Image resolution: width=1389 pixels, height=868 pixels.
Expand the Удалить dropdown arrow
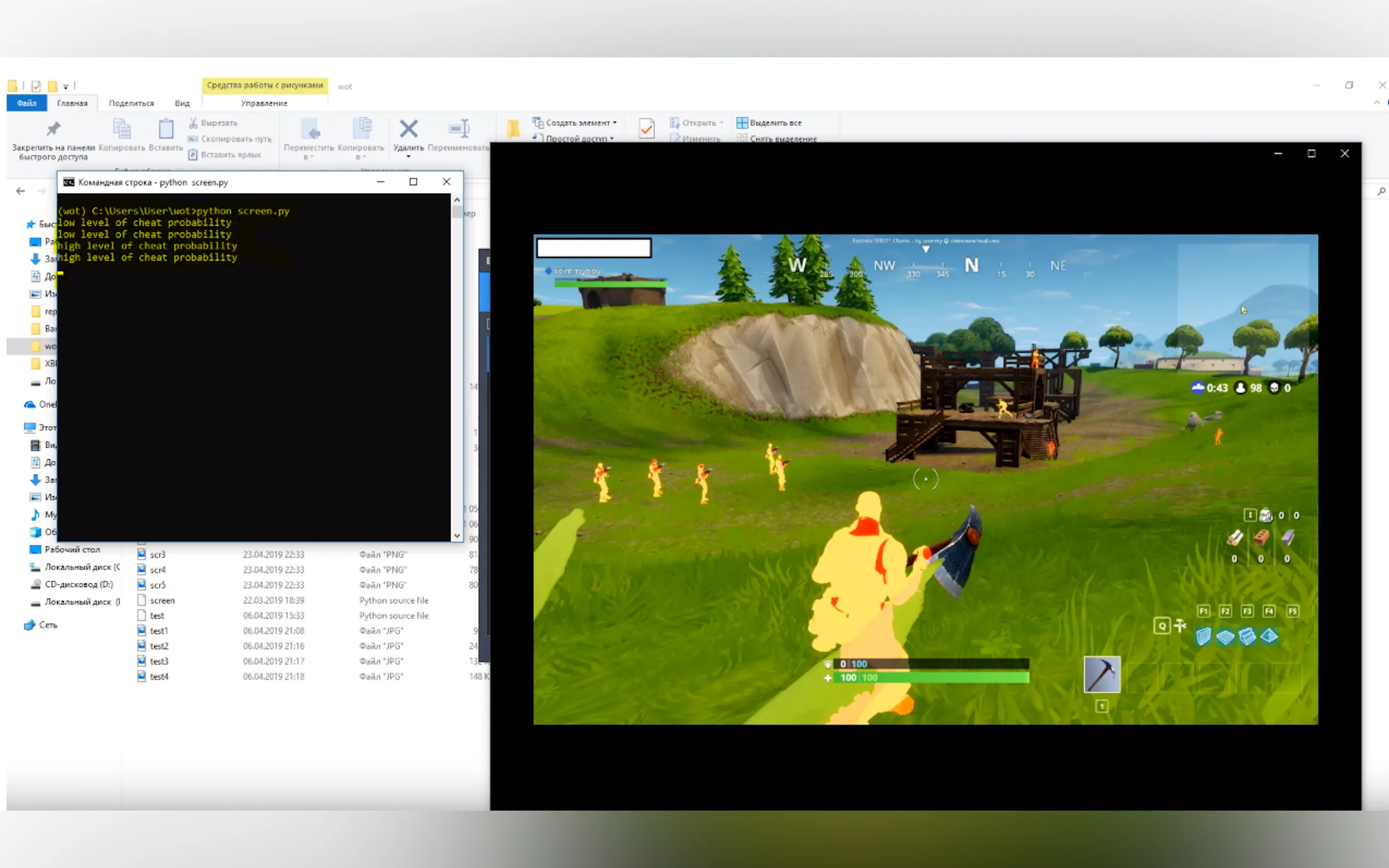[x=408, y=157]
